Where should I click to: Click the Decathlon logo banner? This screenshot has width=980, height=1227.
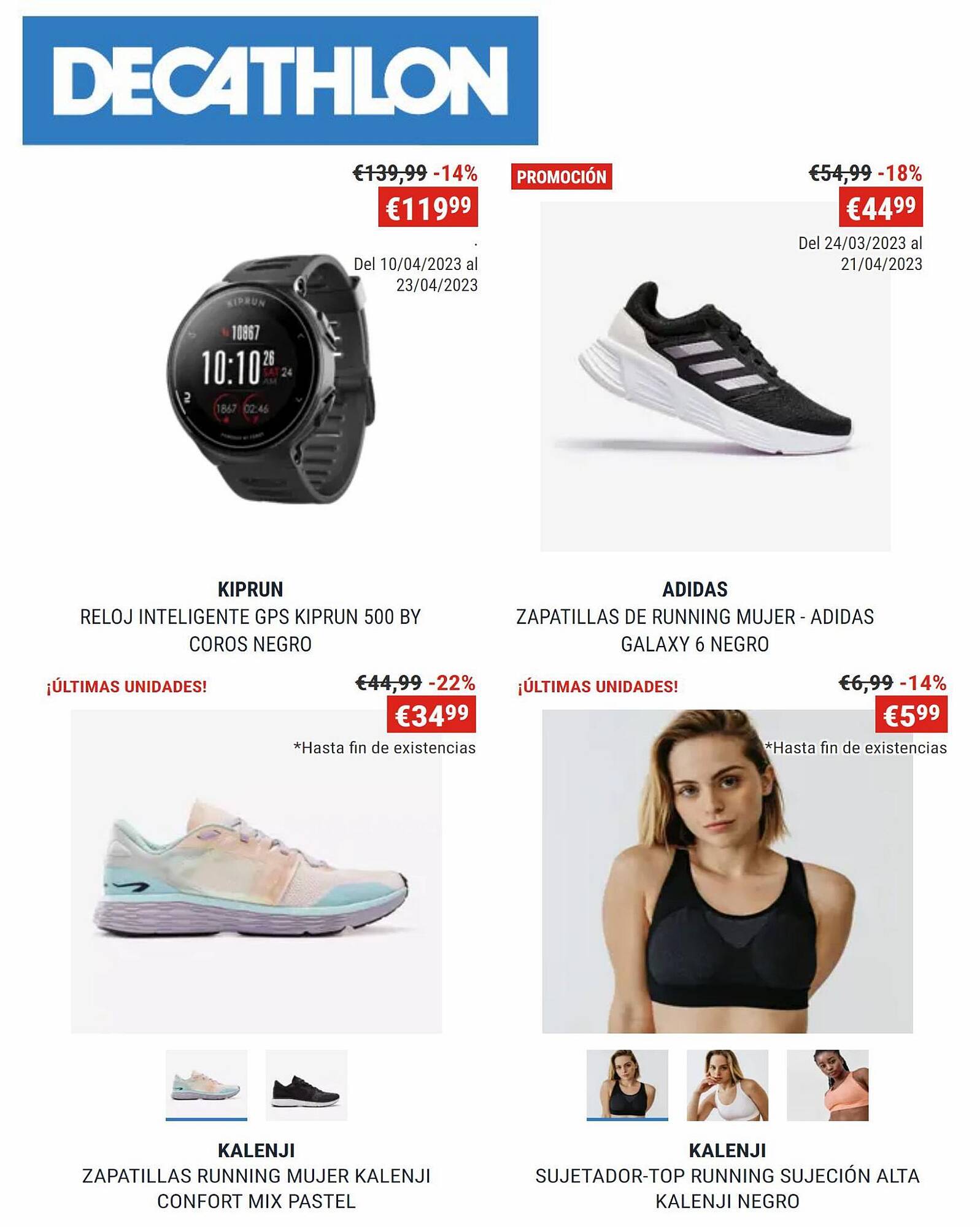[280, 80]
